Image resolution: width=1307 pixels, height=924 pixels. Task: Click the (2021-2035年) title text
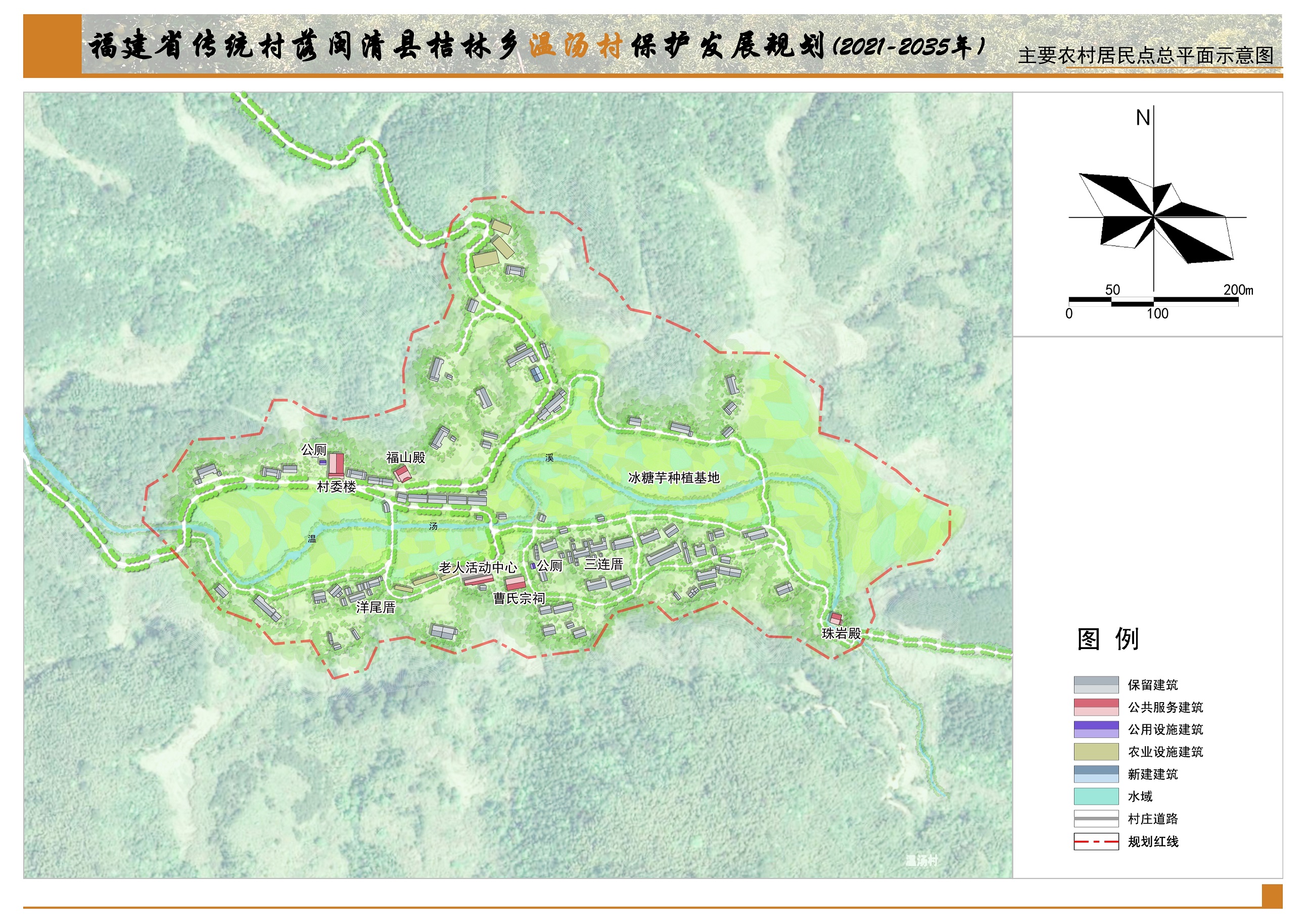909,47
